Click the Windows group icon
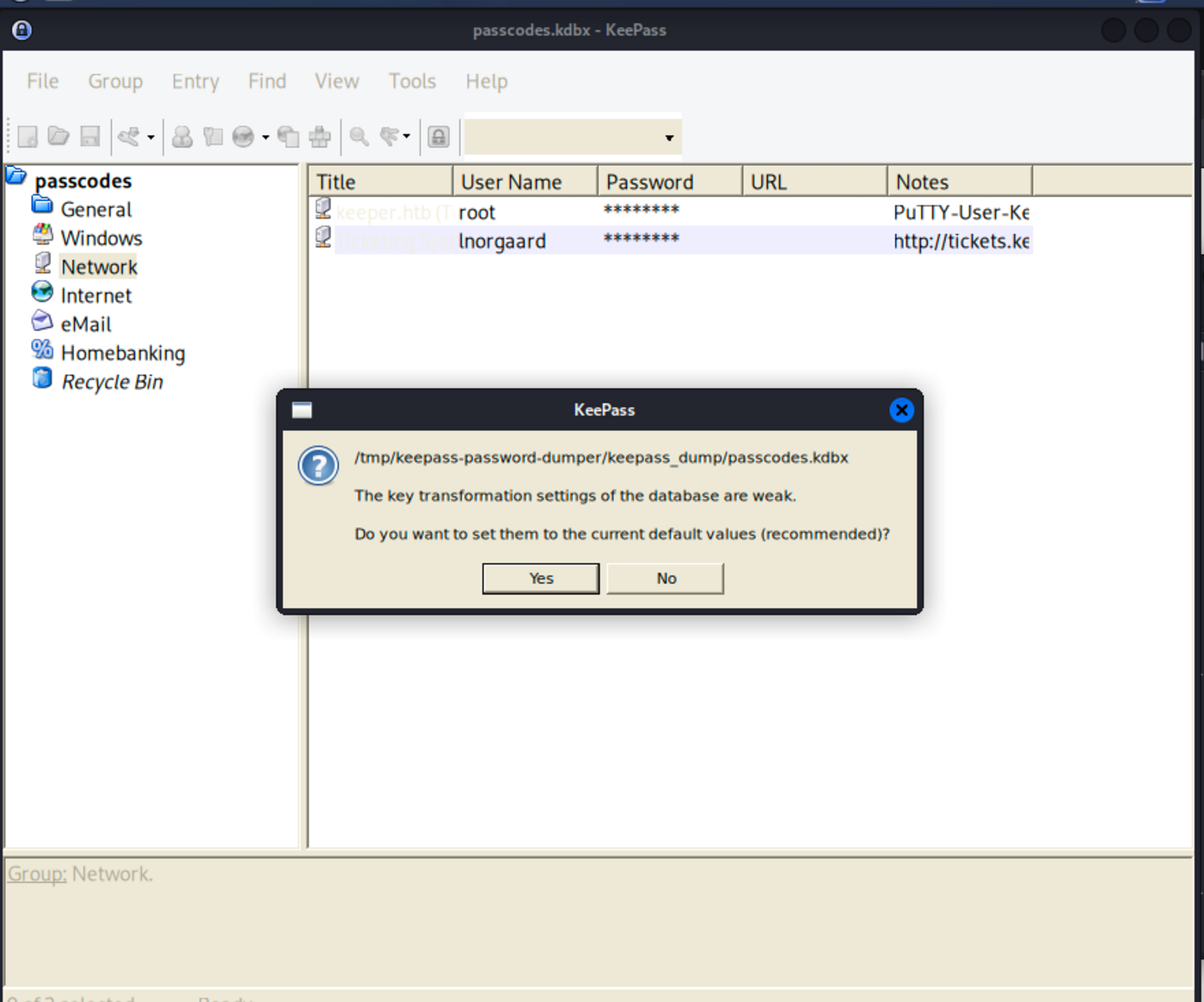 [x=42, y=234]
